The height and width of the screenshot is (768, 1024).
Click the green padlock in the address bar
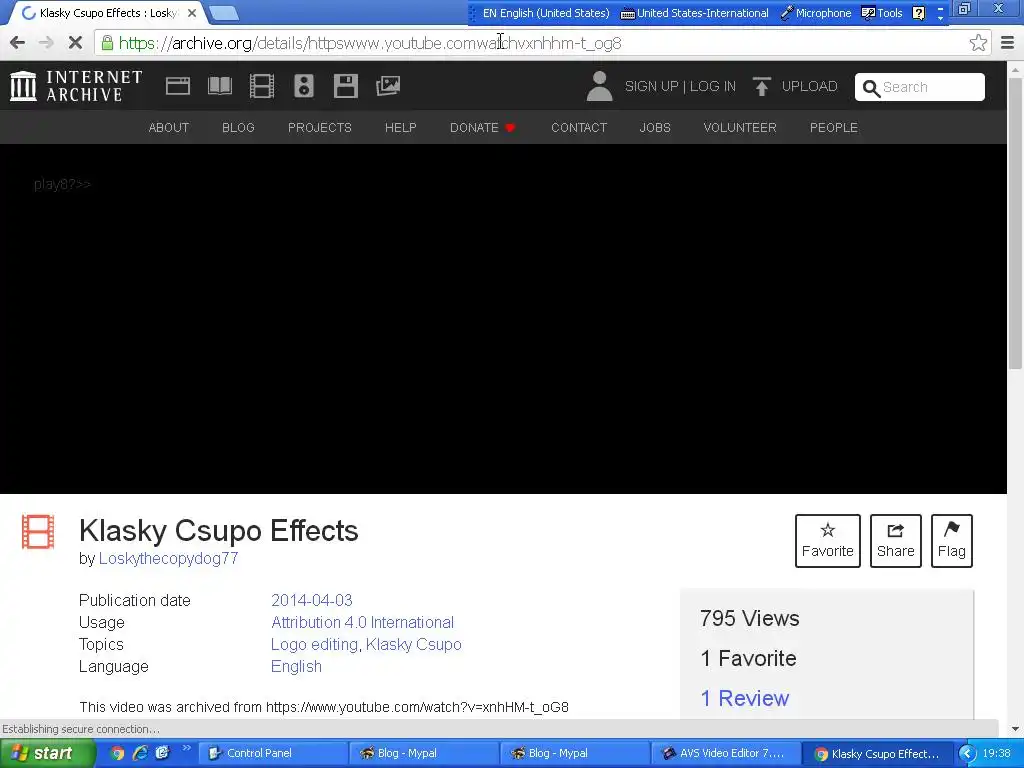[107, 43]
